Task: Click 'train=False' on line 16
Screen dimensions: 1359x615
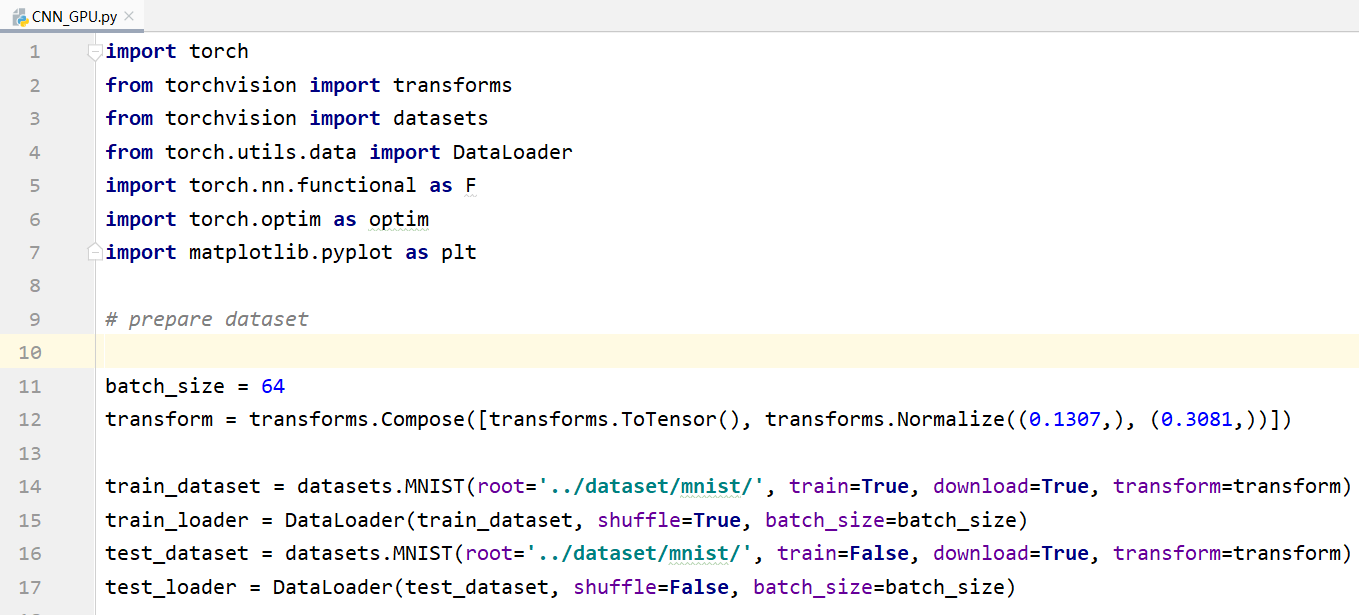Action: (x=843, y=553)
